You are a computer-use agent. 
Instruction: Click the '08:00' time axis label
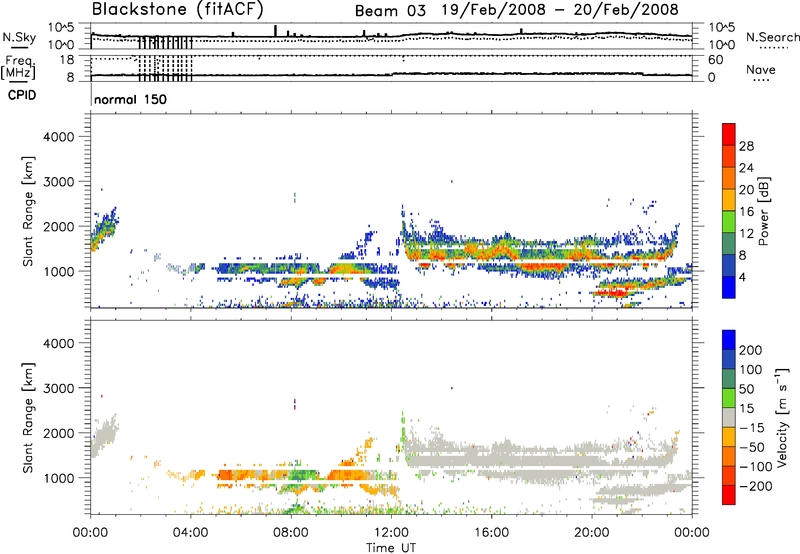290,533
